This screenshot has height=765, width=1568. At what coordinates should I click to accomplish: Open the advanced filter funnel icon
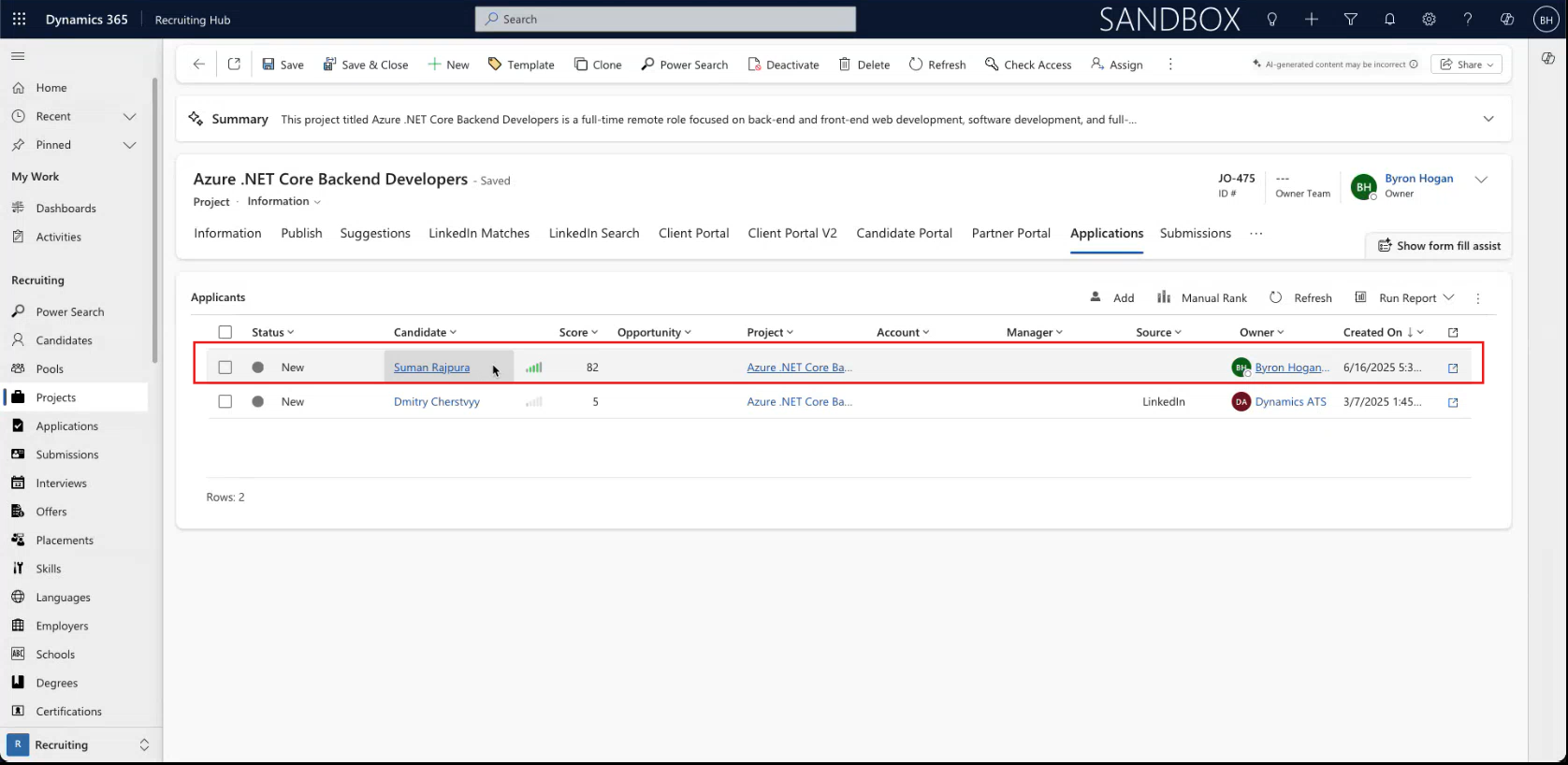[x=1351, y=19]
